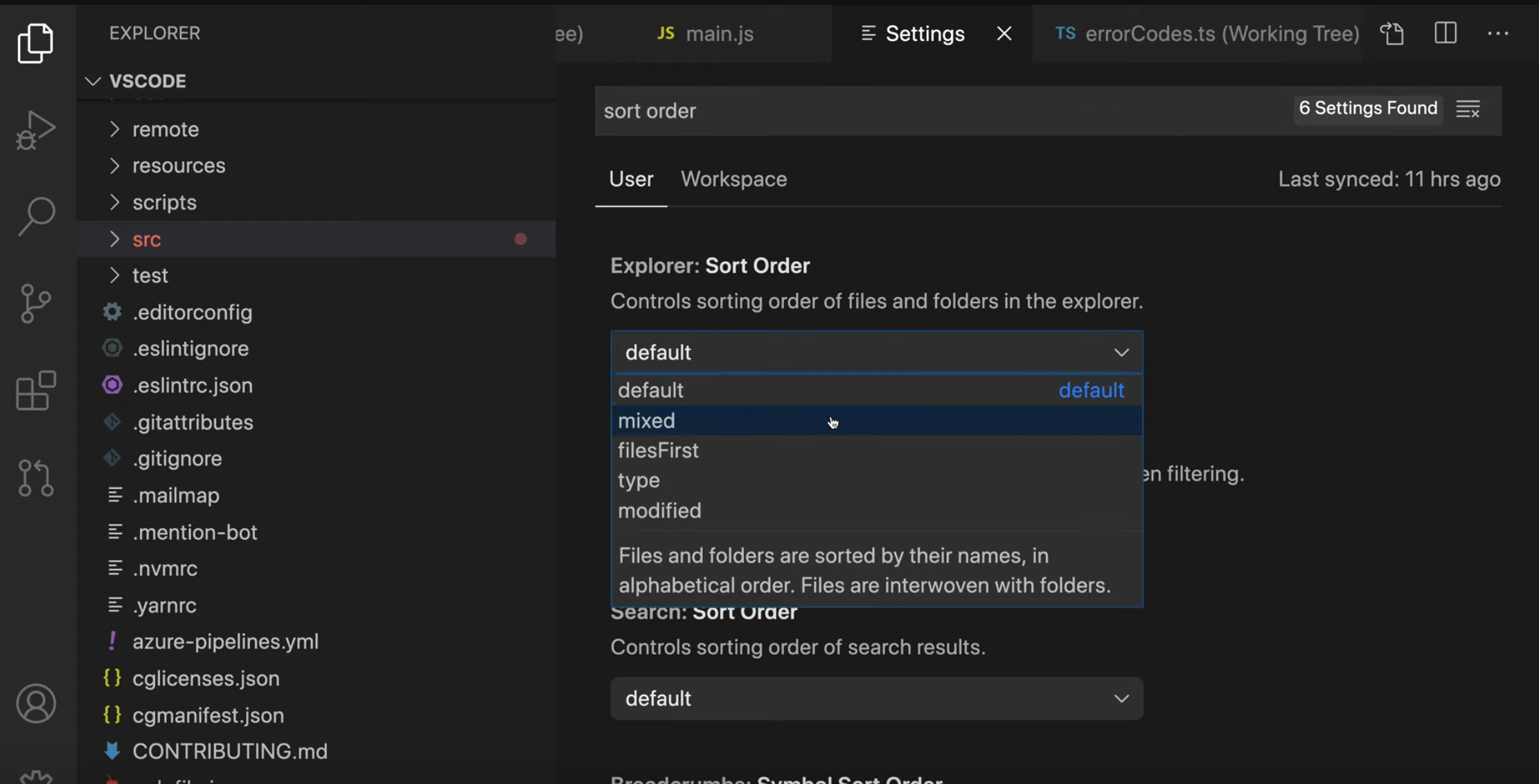Open the Accounts menu icon
1539x784 pixels.
point(36,704)
